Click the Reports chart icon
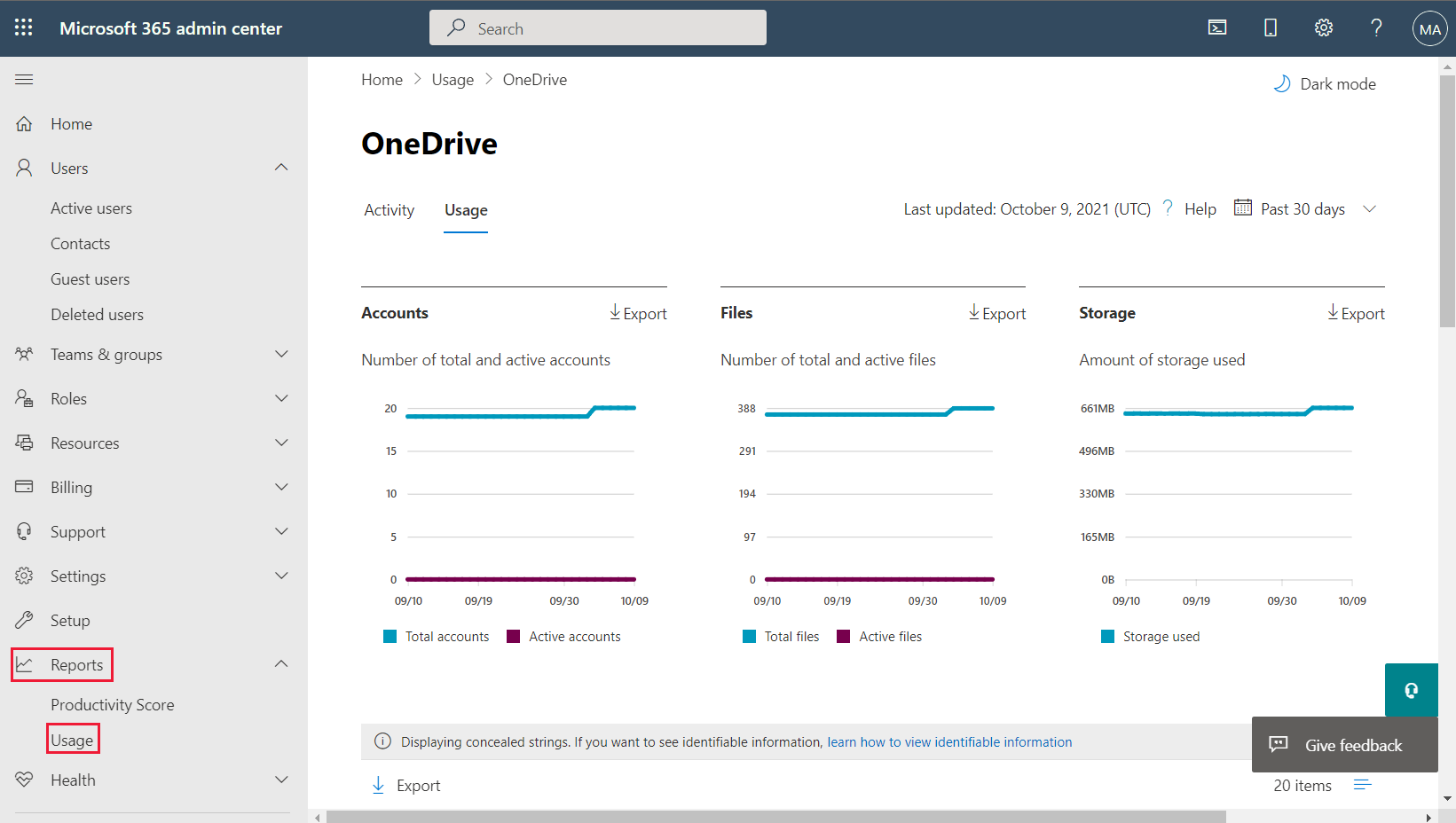Viewport: 1456px width, 823px height. tap(24, 664)
